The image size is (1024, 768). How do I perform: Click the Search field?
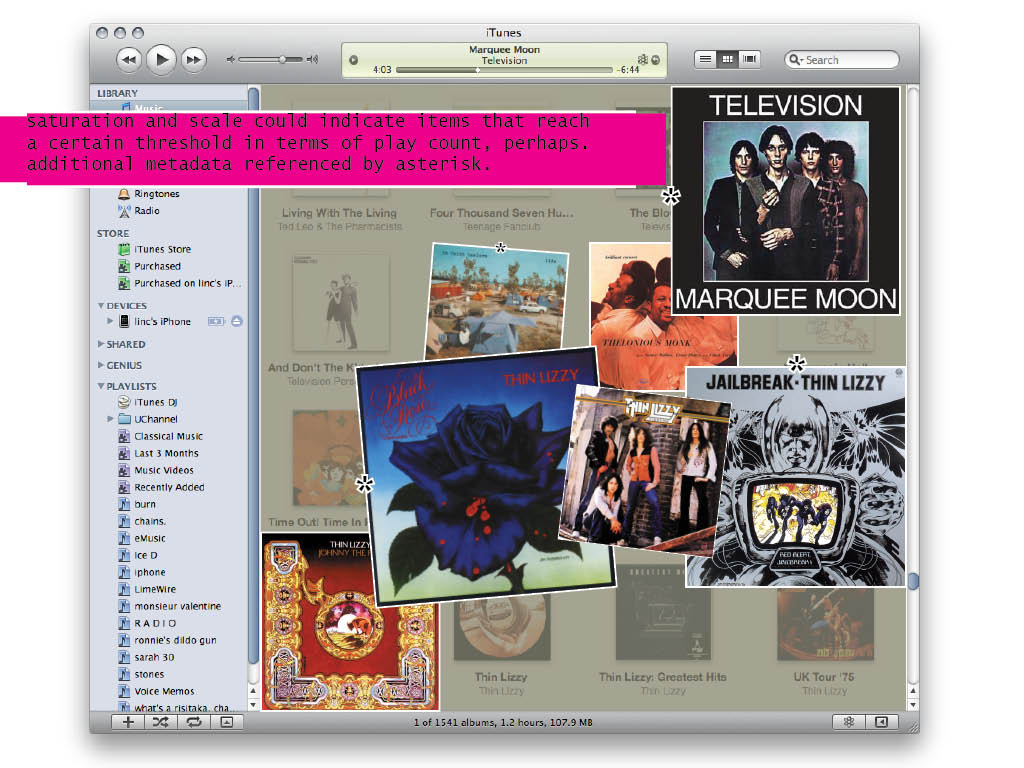point(842,59)
